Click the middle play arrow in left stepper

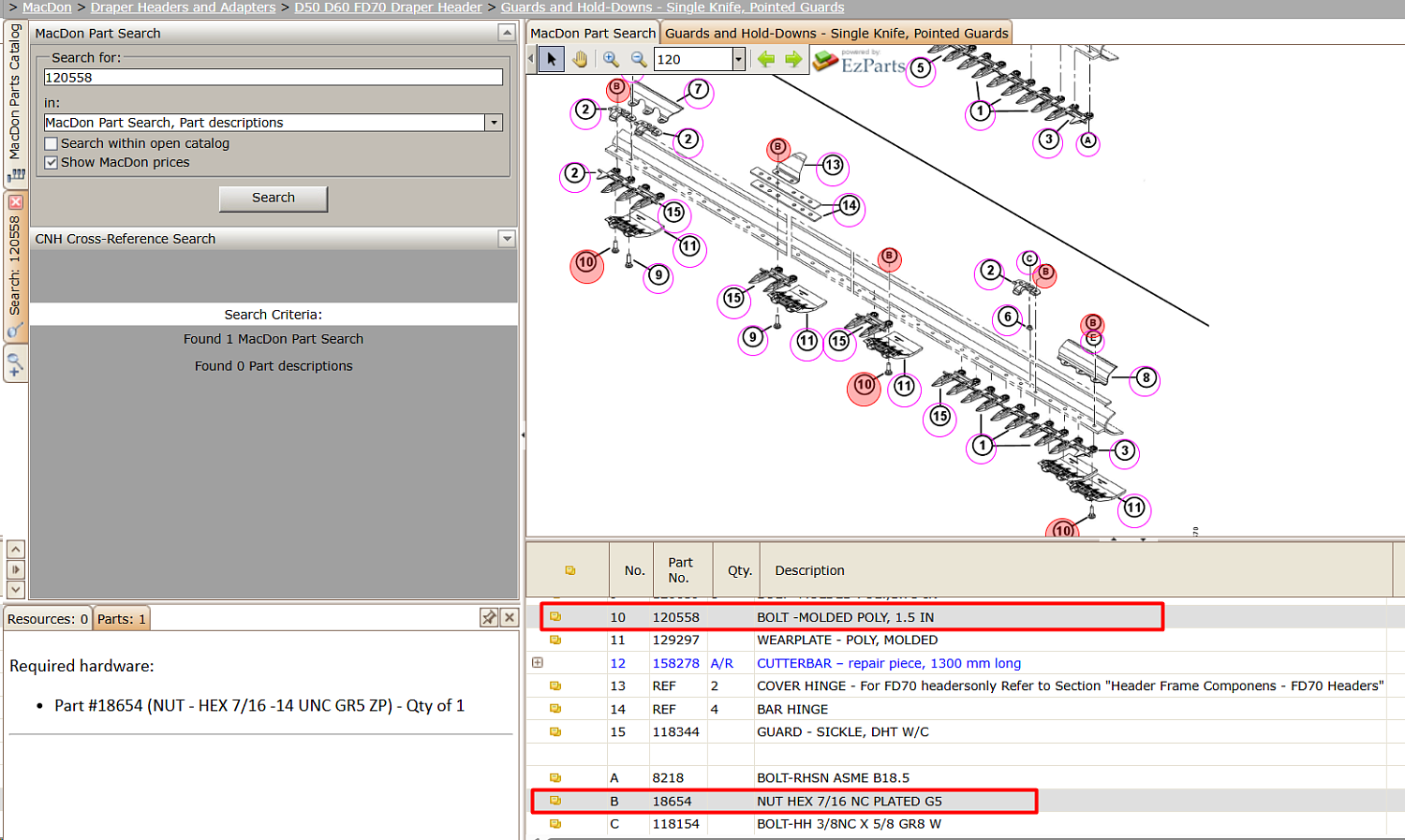(x=16, y=569)
